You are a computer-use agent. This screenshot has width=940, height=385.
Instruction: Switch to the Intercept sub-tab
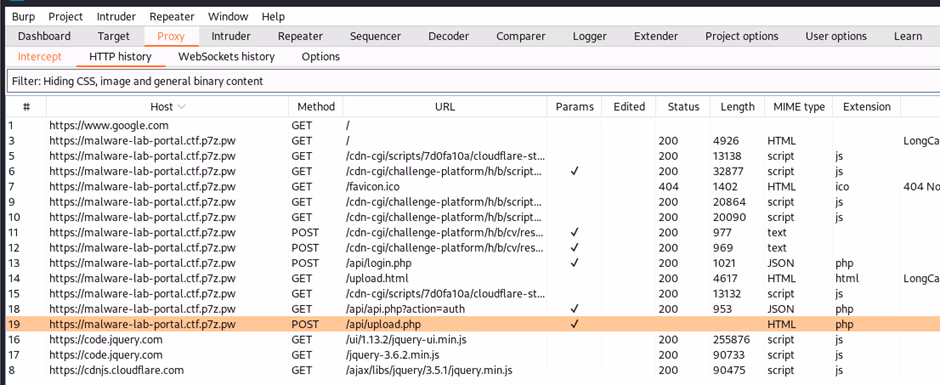click(x=40, y=57)
